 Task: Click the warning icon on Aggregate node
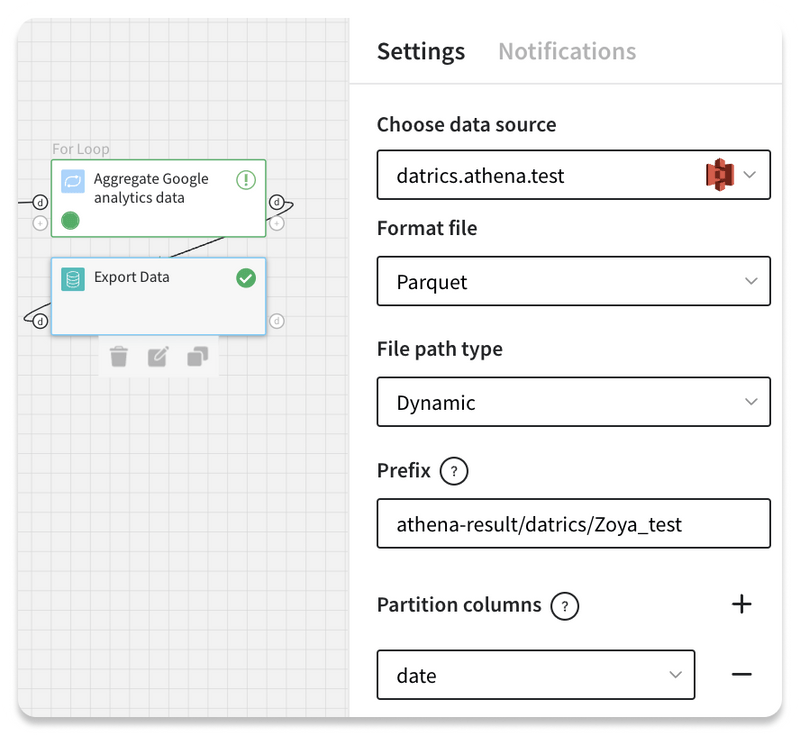coord(247,178)
